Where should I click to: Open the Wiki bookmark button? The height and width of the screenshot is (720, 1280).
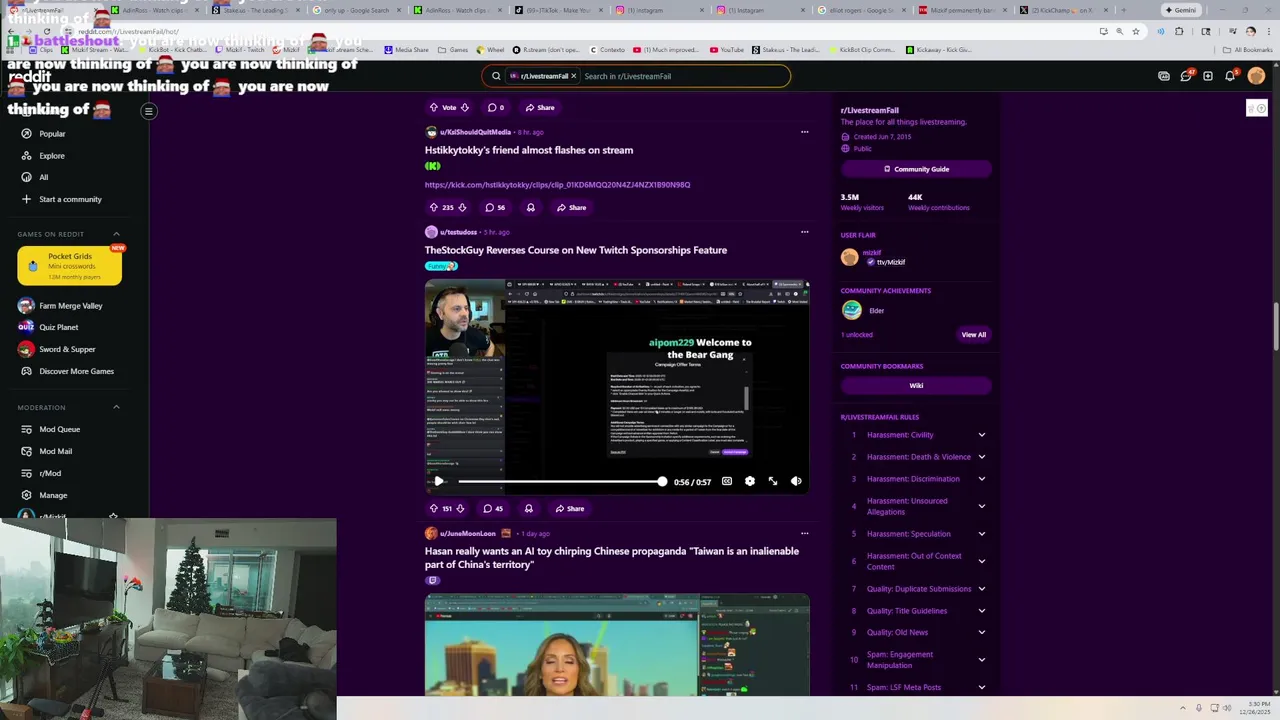(916, 385)
